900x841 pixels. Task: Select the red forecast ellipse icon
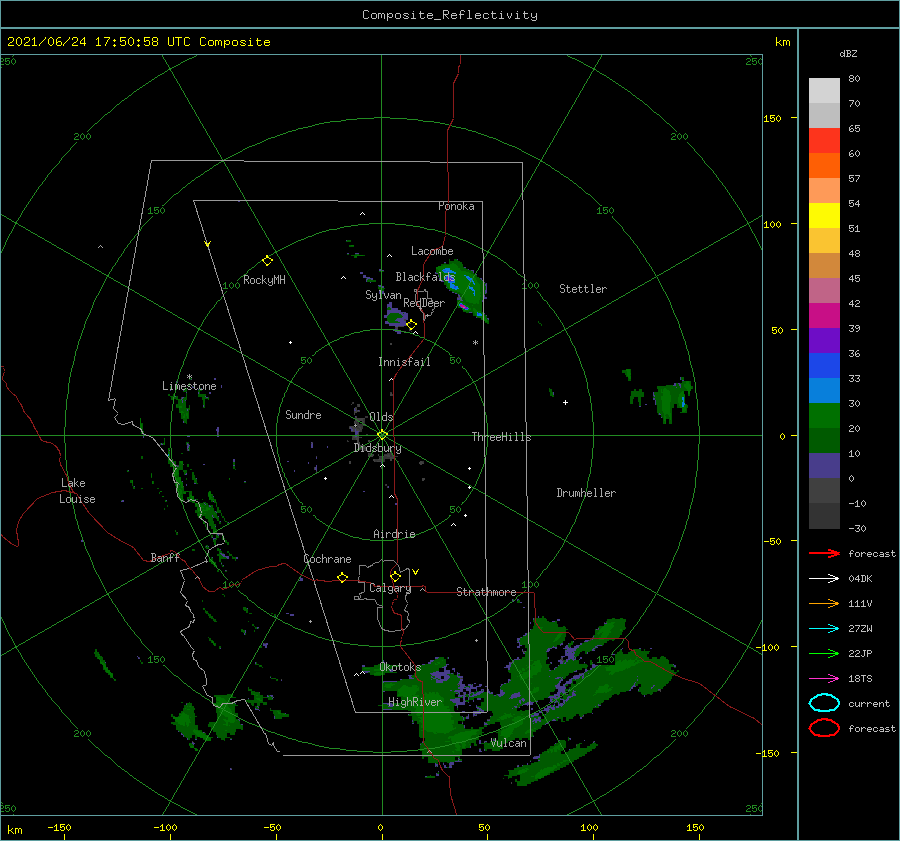[824, 728]
